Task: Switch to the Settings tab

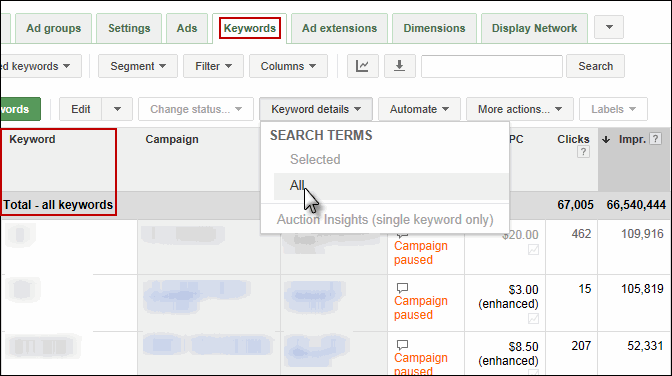Action: coord(129,28)
